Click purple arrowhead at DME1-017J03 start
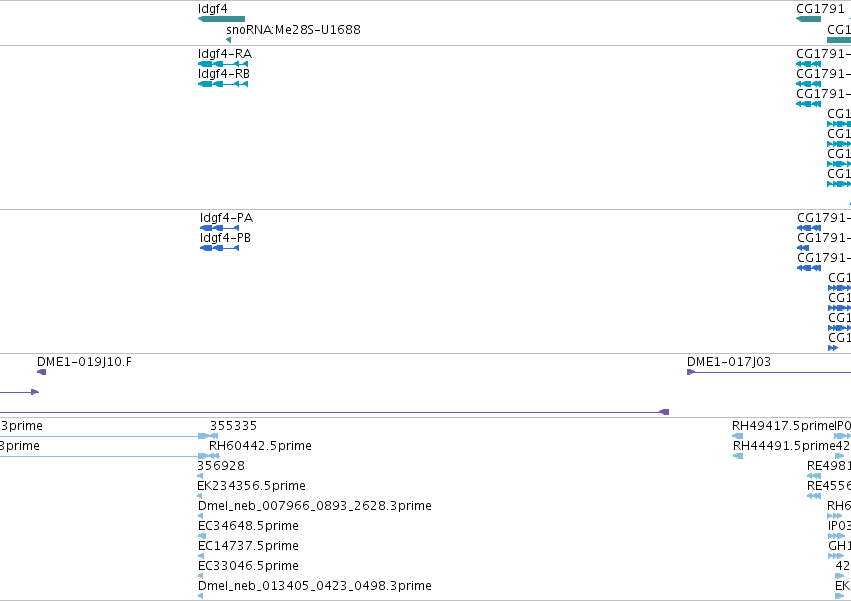 pyautogui.click(x=691, y=372)
